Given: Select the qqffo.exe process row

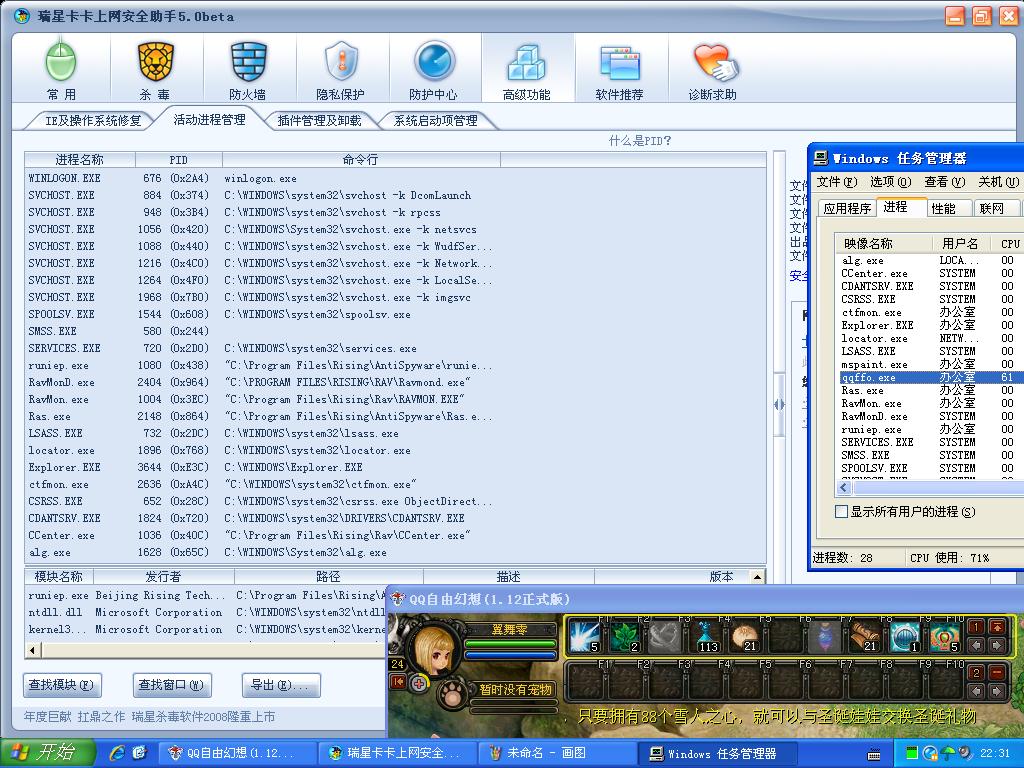Looking at the screenshot, I should (x=932, y=377).
